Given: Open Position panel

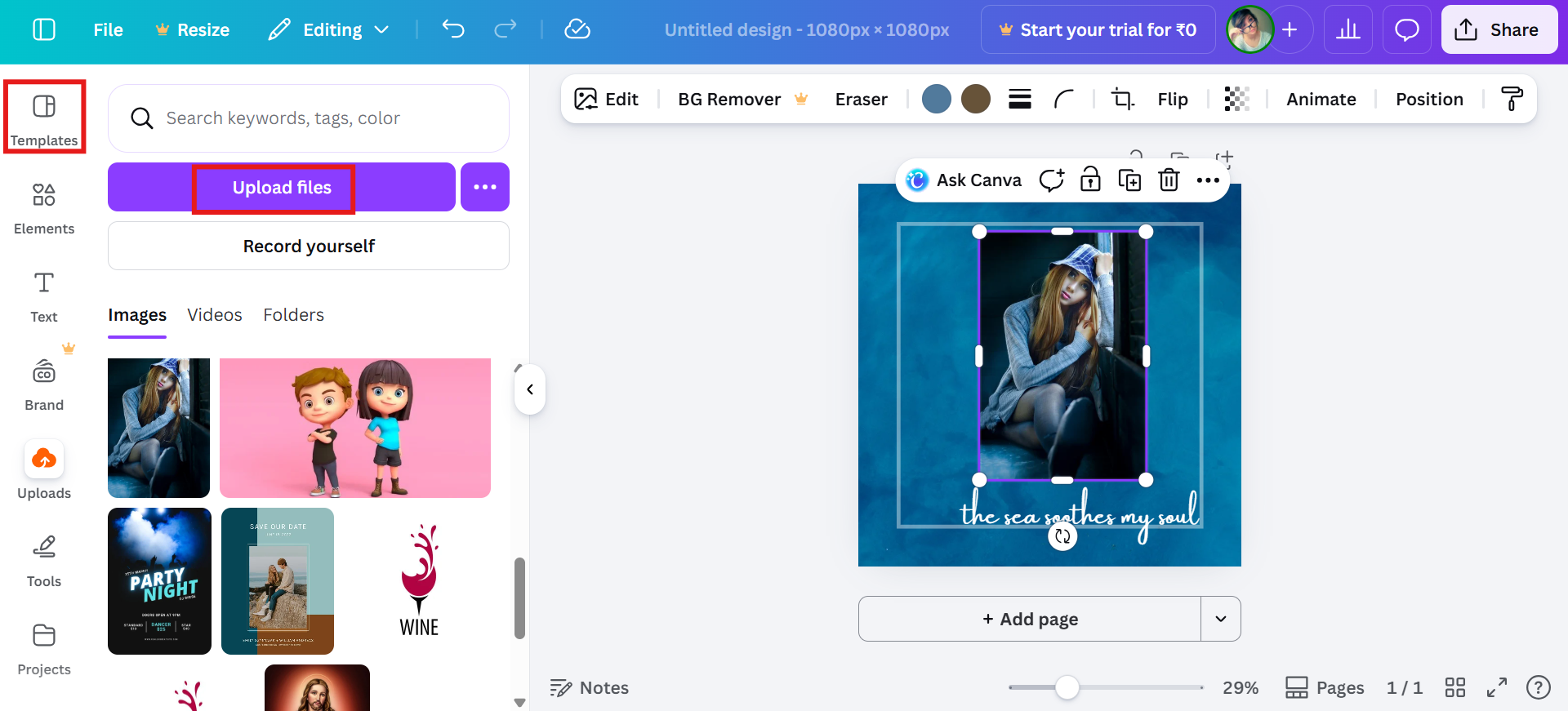Looking at the screenshot, I should click(x=1429, y=100).
